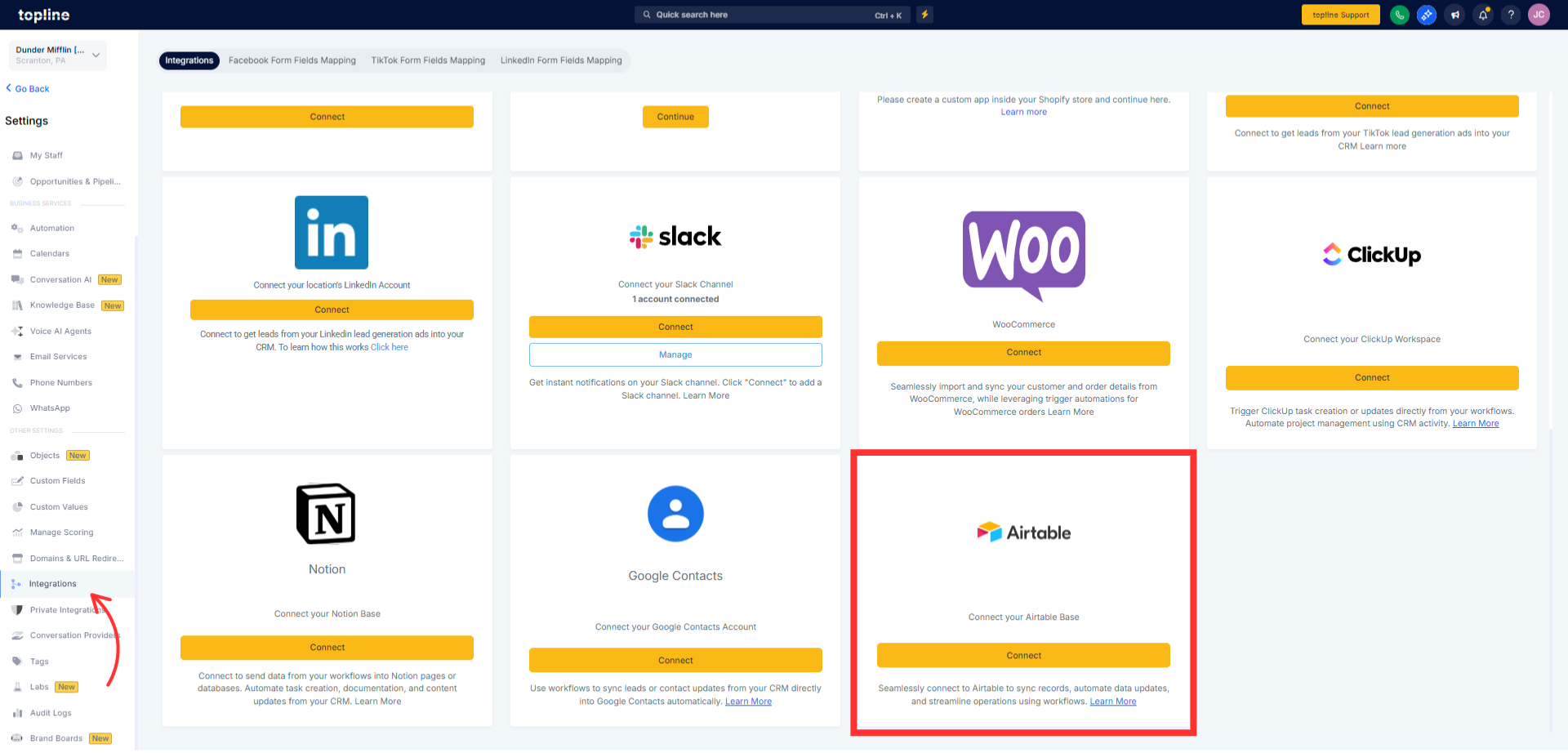Image resolution: width=1568 pixels, height=753 pixels.
Task: Open Google Contacts Learn More link
Action: (x=748, y=702)
